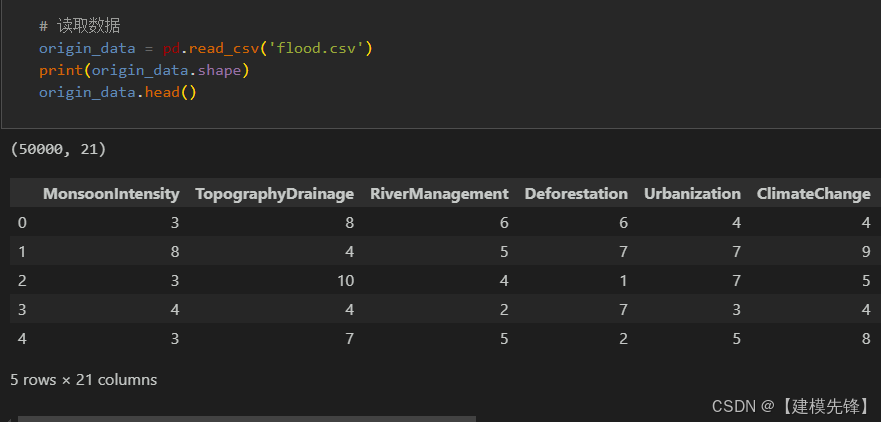
Task: Click the value 10 in TopographyDrainage column
Action: pos(344,280)
